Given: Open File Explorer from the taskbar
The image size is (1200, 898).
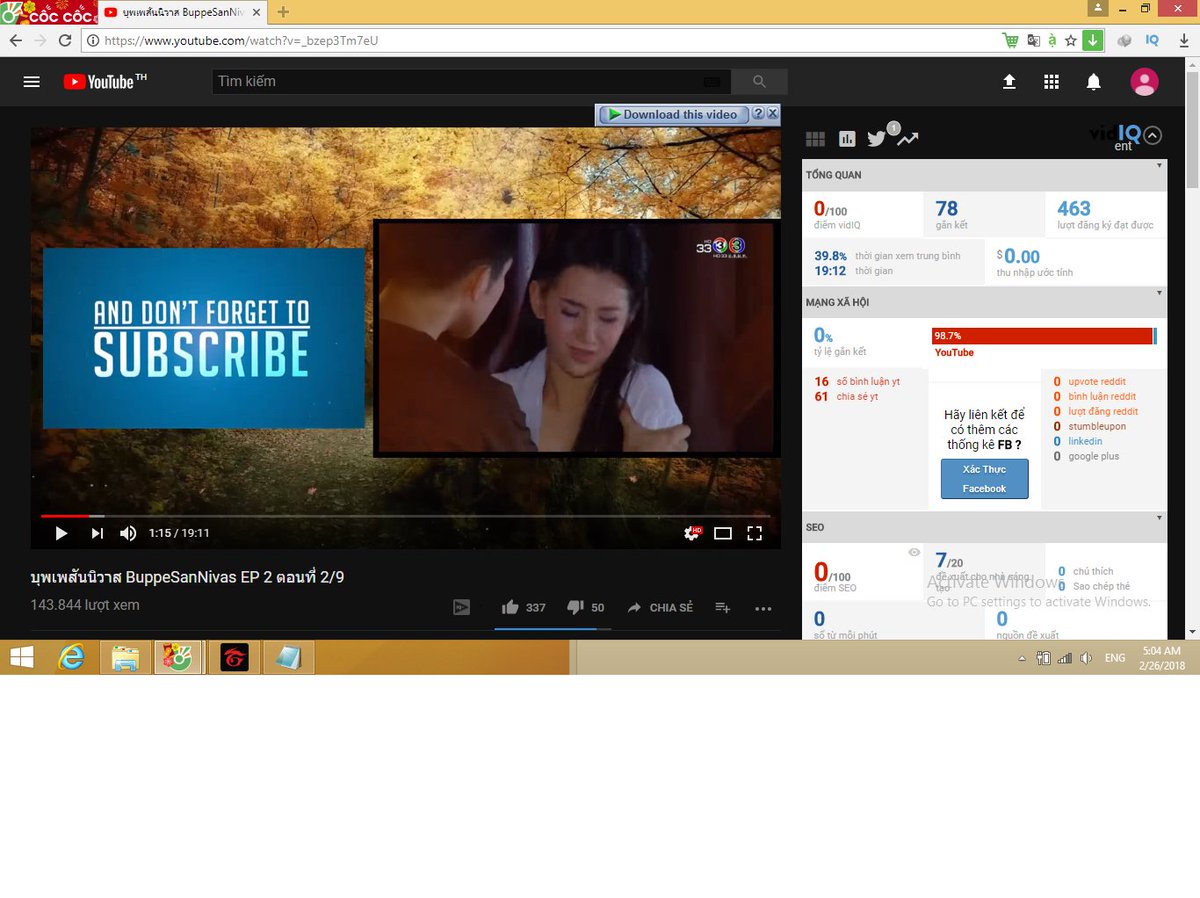Looking at the screenshot, I should 125,657.
